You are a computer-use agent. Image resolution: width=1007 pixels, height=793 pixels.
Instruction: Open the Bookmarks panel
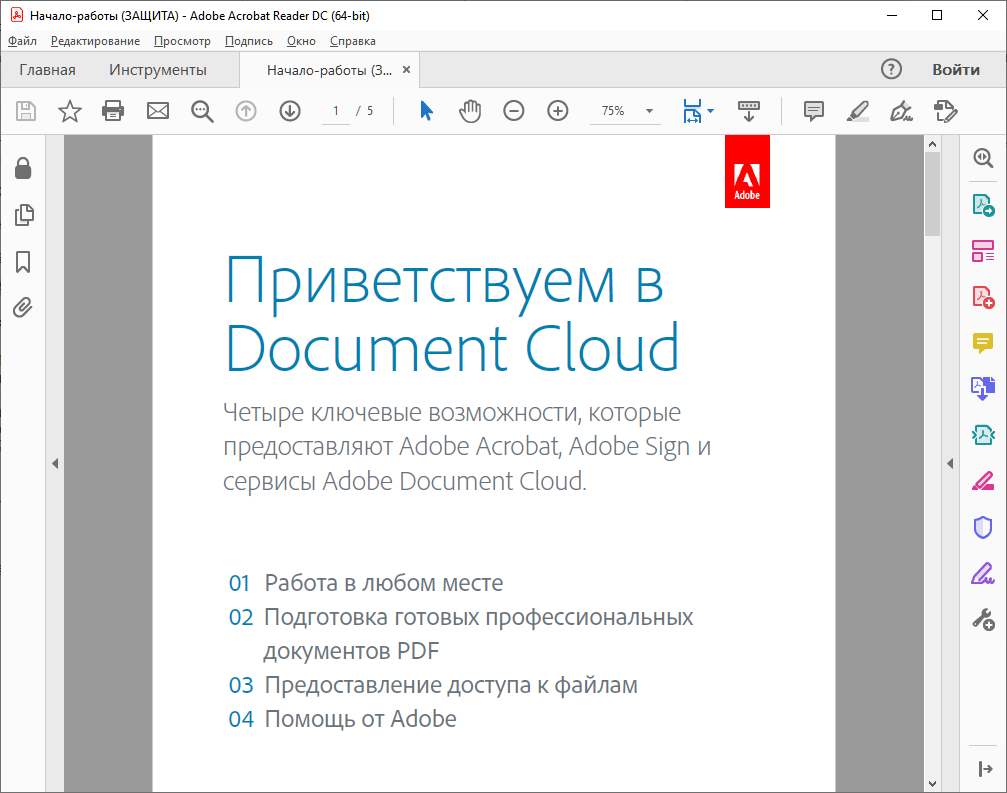[23, 262]
